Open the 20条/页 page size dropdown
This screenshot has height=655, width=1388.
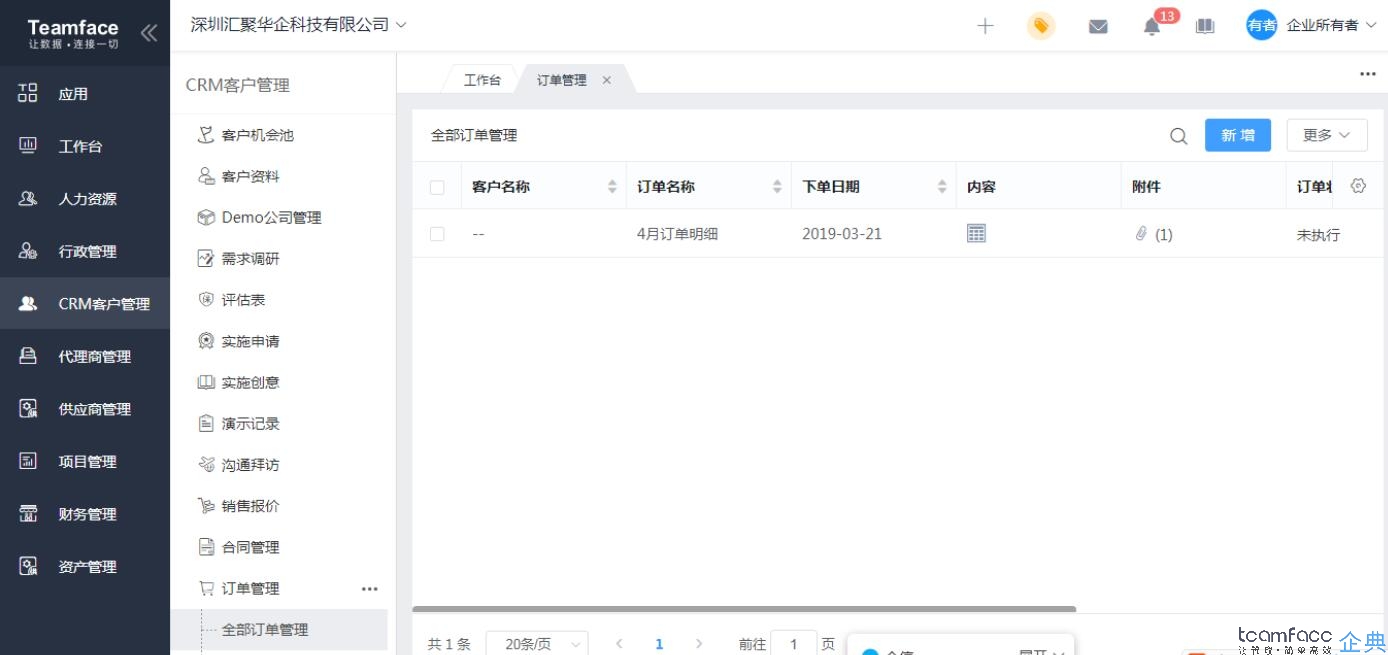tap(536, 644)
